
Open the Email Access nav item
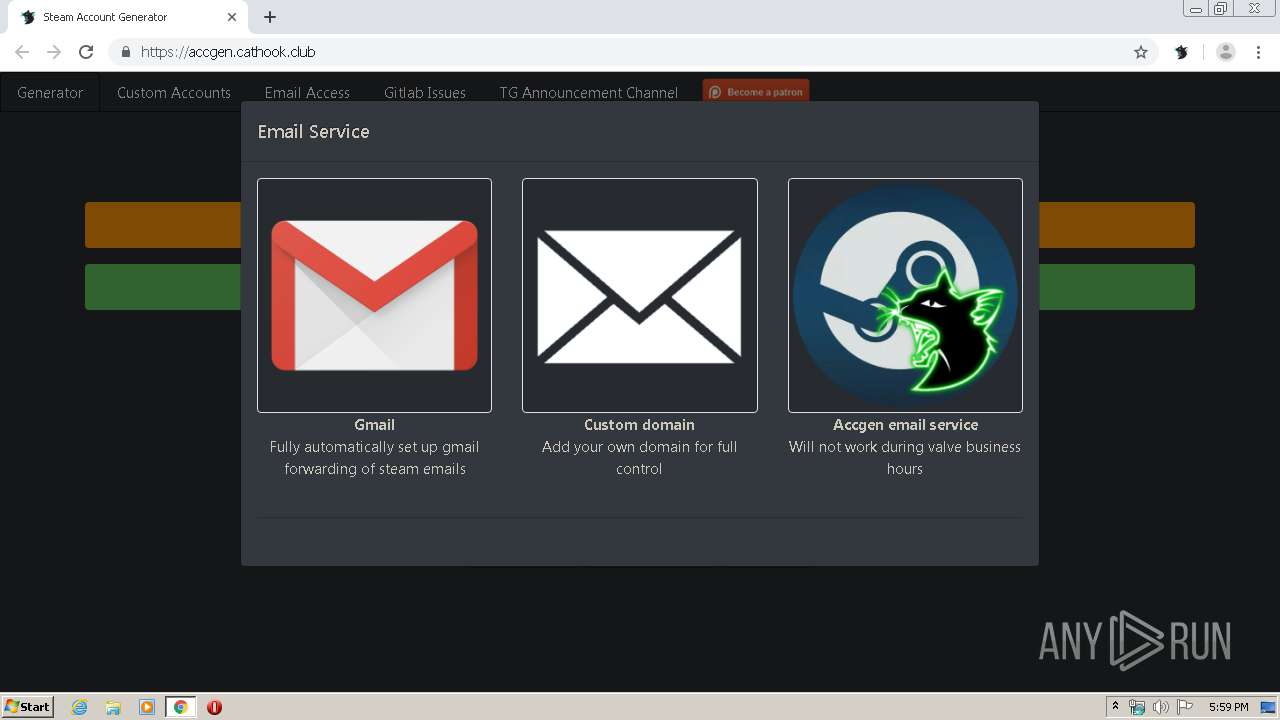307,92
